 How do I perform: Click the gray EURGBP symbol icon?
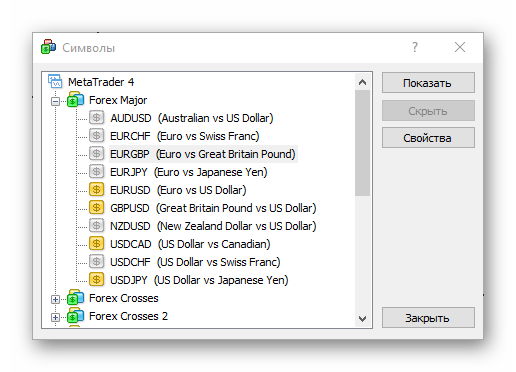click(96, 154)
